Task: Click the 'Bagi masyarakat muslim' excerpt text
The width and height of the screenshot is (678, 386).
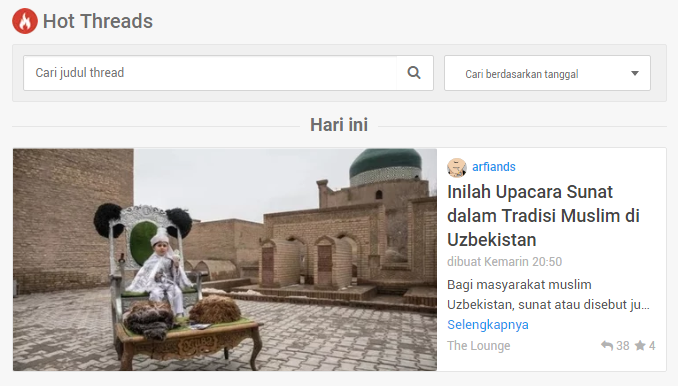Action: (x=548, y=295)
